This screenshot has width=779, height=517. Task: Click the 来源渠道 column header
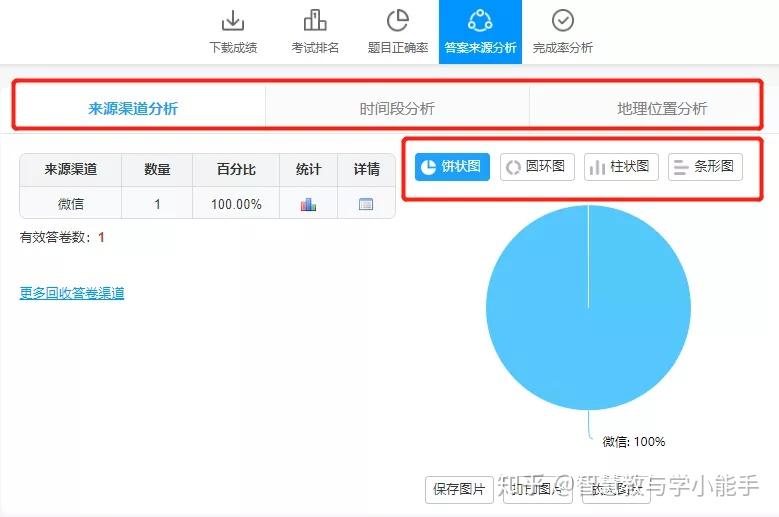[x=71, y=169]
